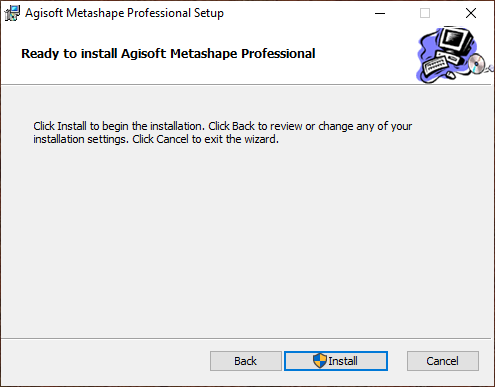Click the "installation settings. Click Cancel" text line
Viewport: 495px width, 387px height.
pyautogui.click(x=156, y=139)
